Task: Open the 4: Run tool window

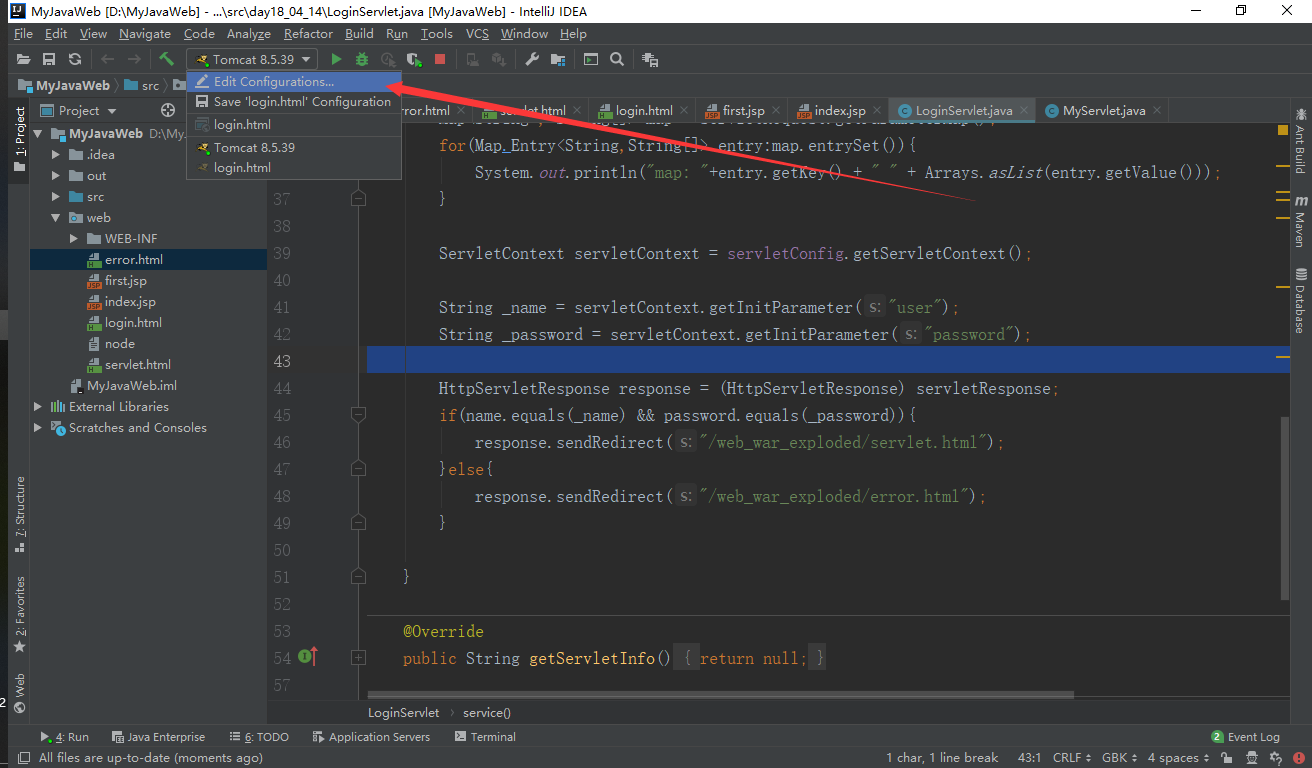Action: (64, 737)
